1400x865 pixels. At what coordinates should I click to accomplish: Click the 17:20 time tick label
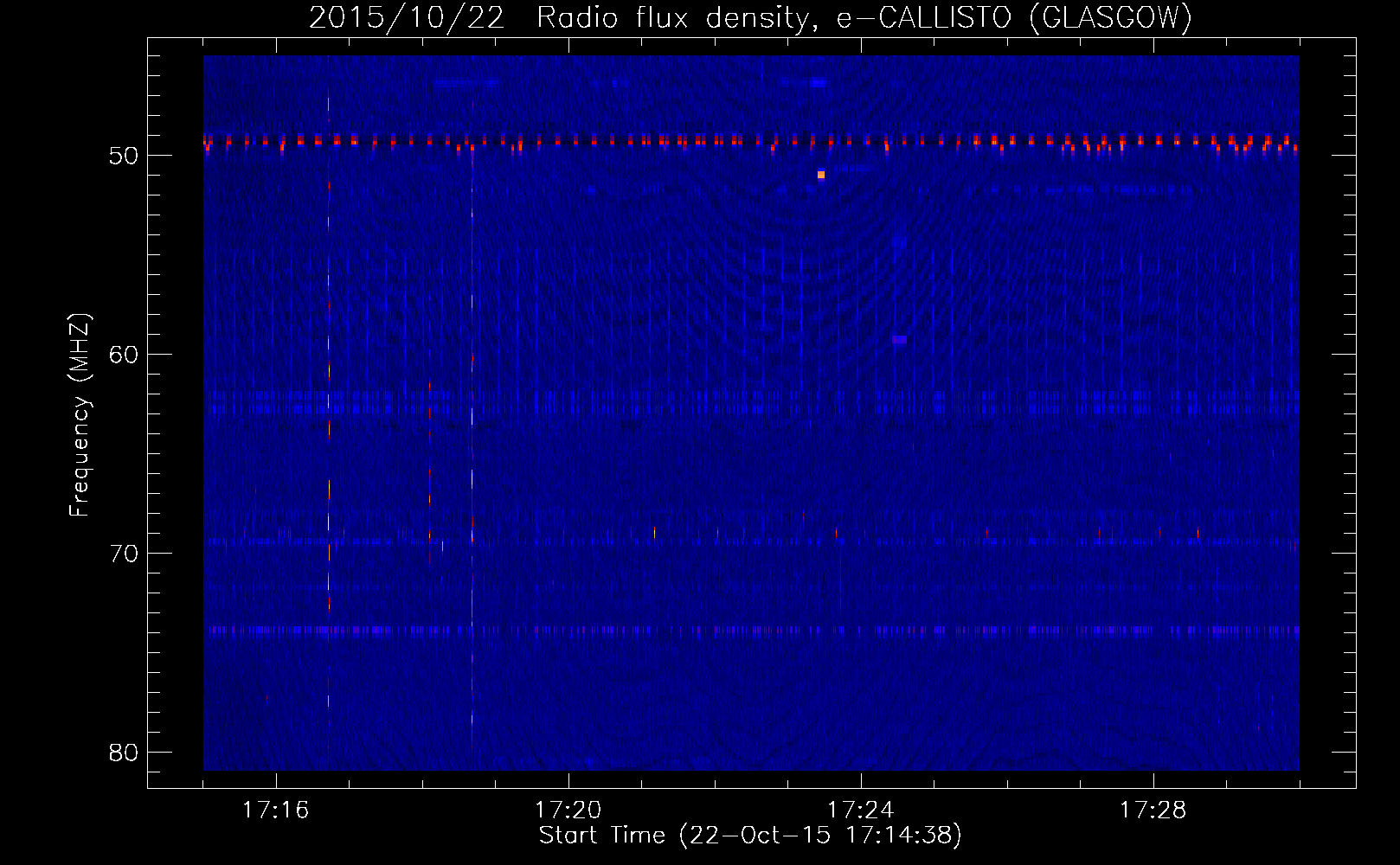[x=568, y=811]
